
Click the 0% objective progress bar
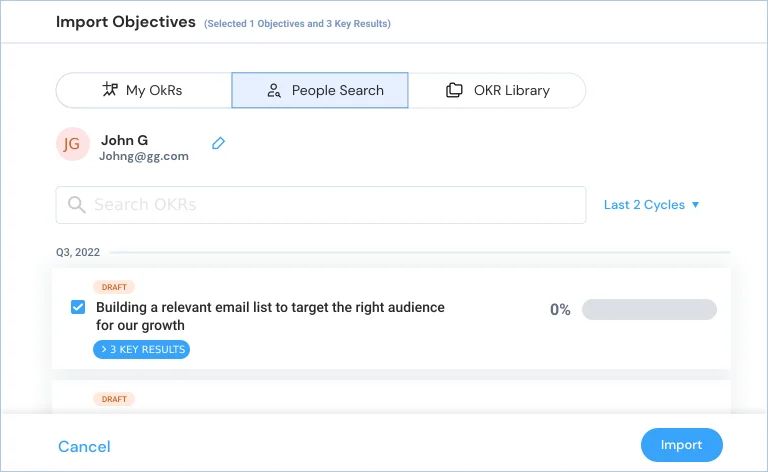(649, 309)
